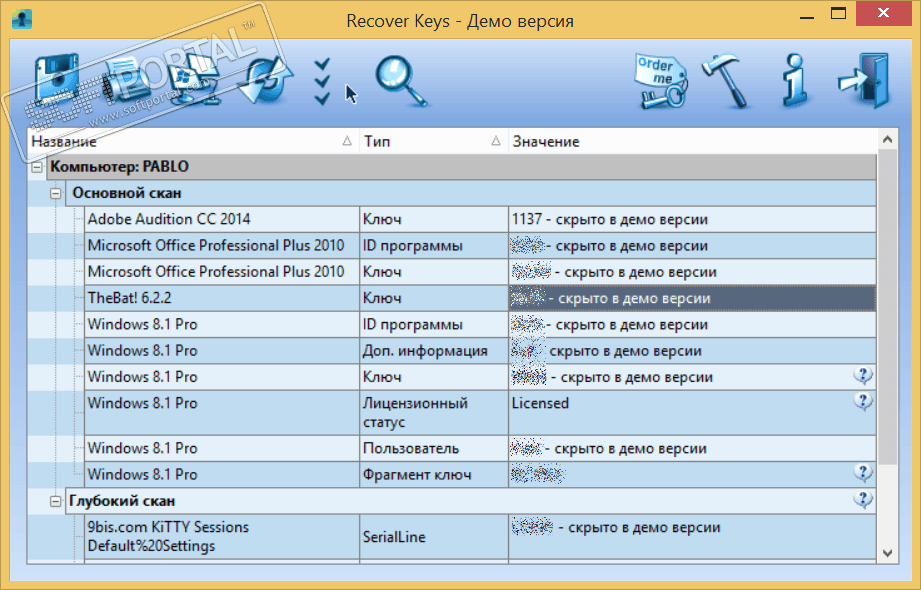
Task: Click help icon on Глубокий скан row
Action: 863,500
